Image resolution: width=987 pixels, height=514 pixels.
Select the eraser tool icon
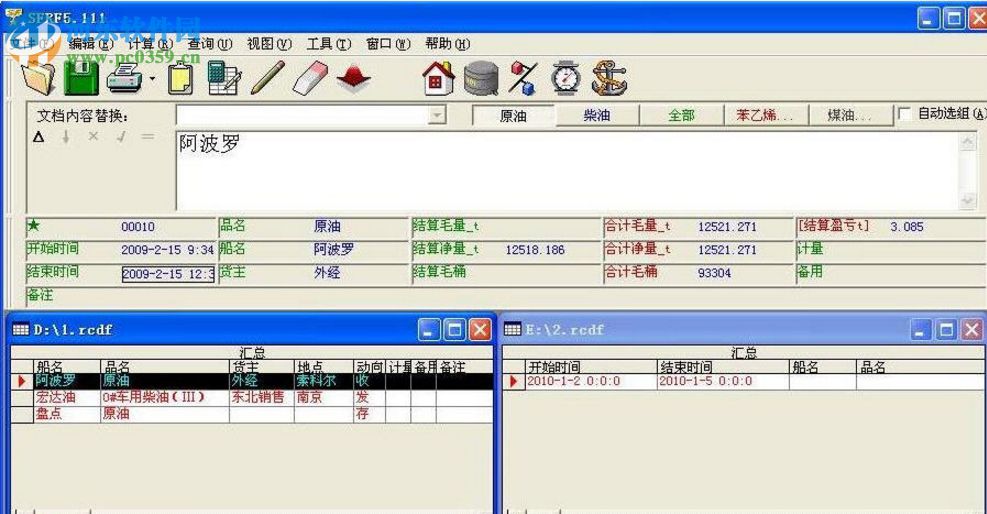(310, 78)
